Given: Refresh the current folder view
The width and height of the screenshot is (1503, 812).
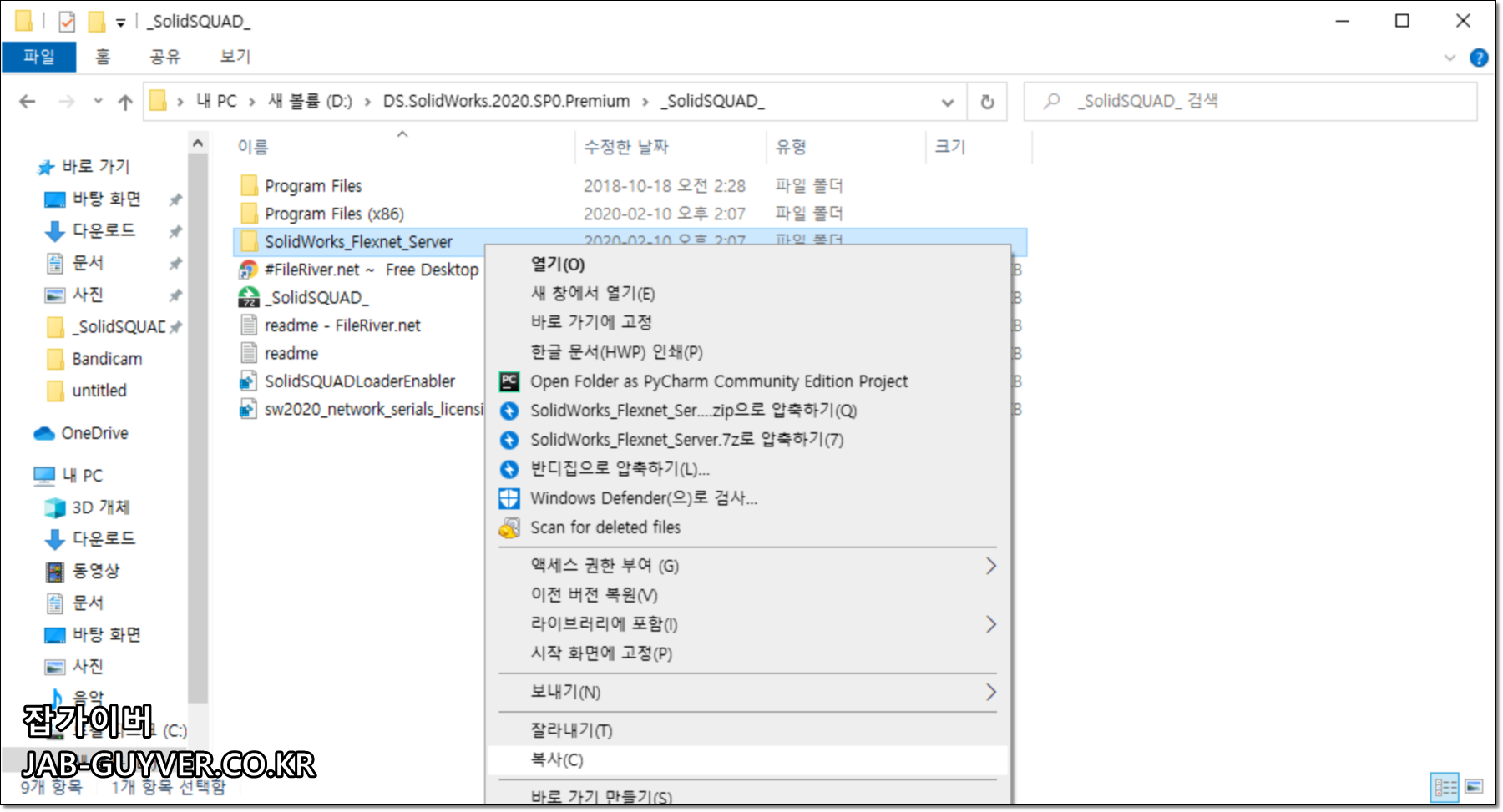Looking at the screenshot, I should [x=987, y=102].
